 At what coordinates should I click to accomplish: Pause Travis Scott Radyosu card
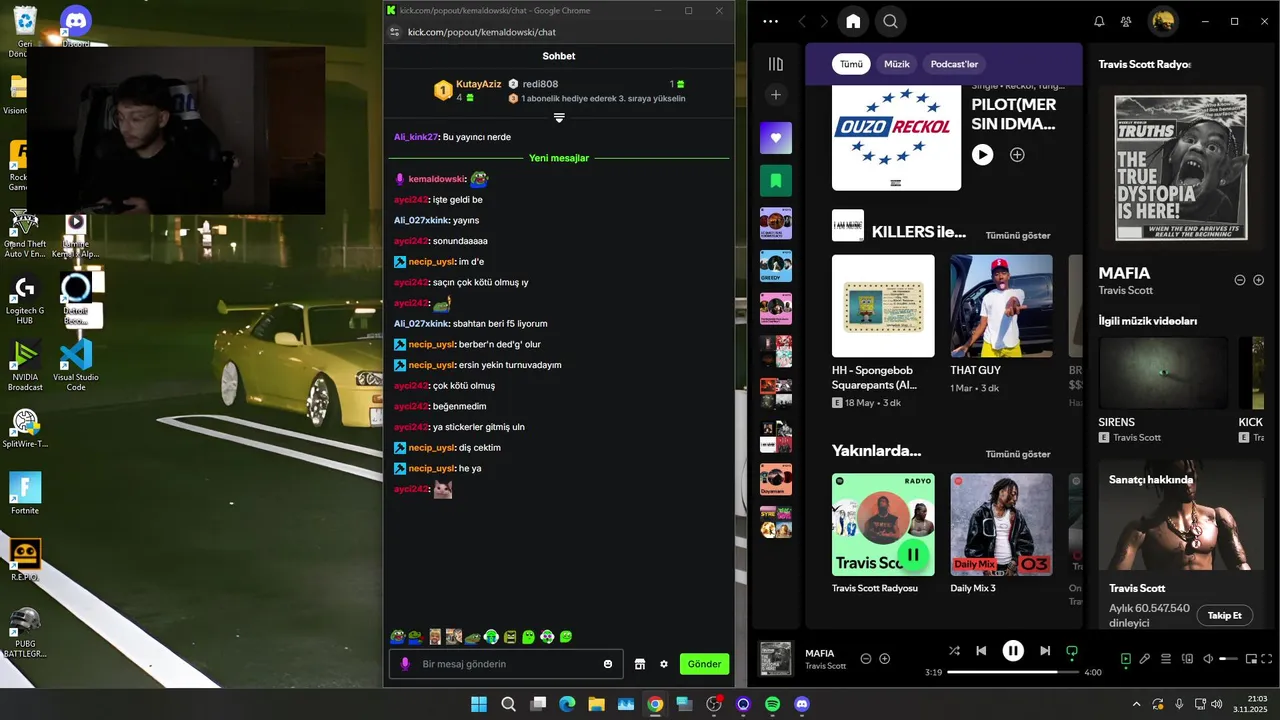coord(913,554)
